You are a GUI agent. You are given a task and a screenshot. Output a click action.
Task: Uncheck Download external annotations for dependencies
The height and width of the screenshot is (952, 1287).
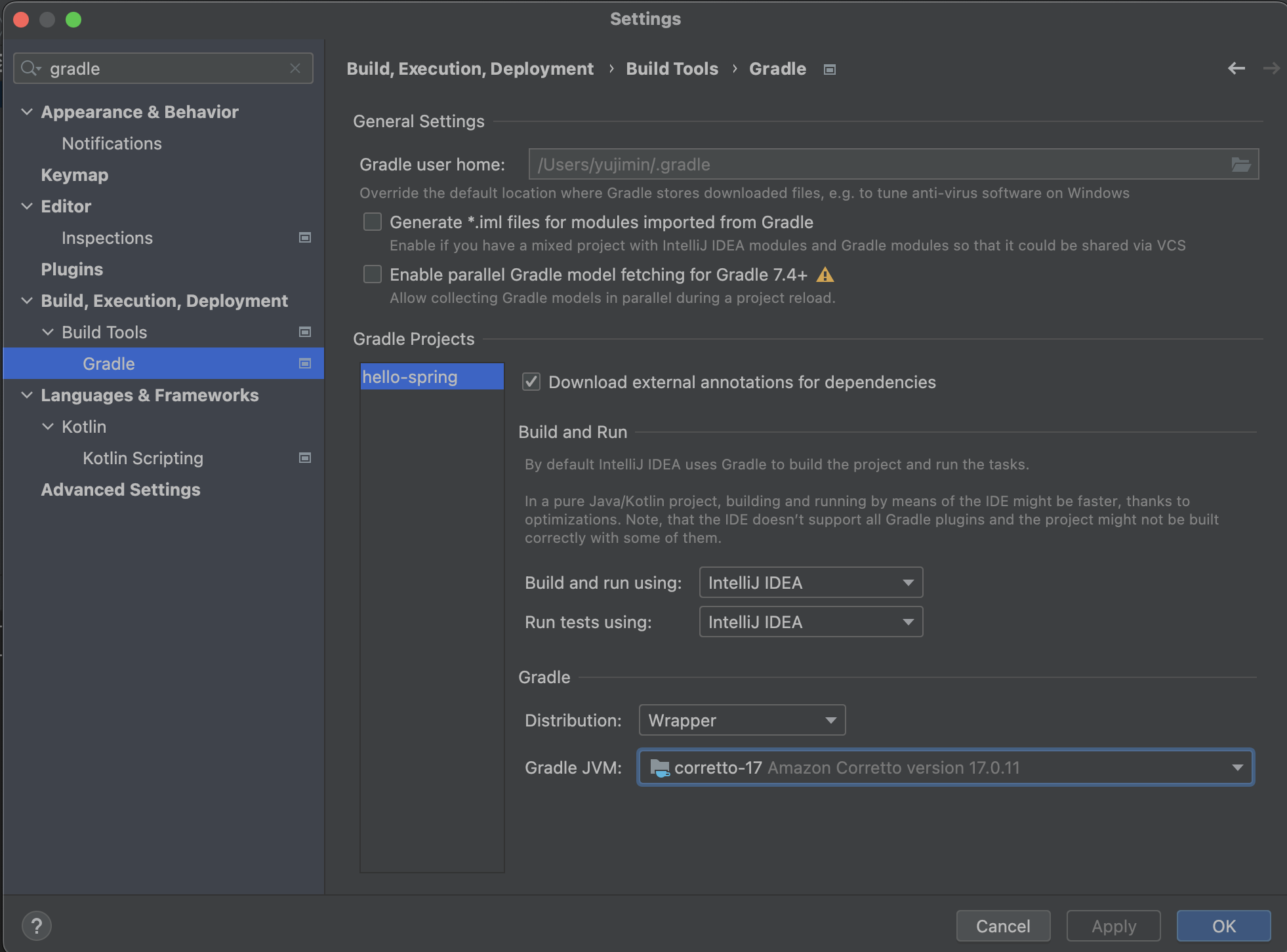point(531,382)
